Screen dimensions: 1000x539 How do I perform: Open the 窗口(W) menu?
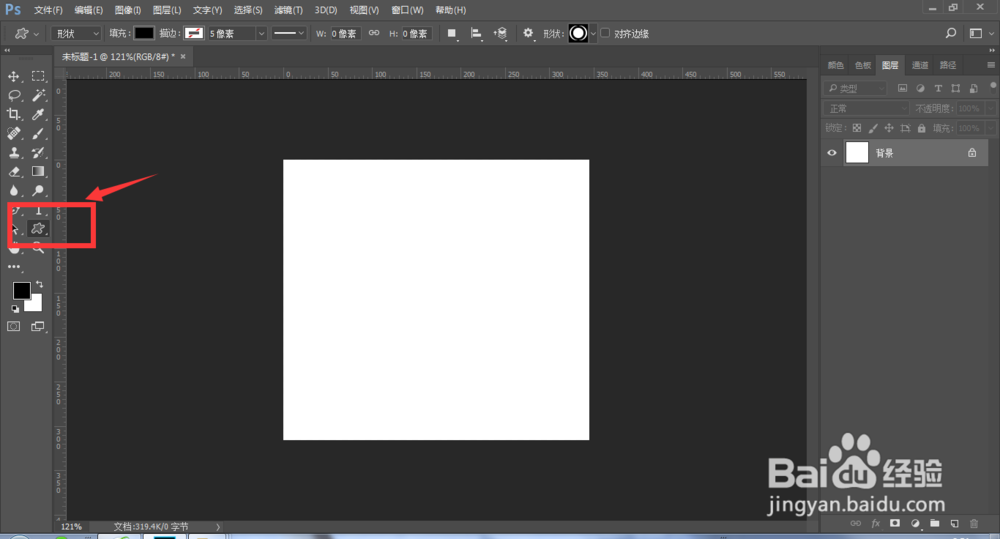pos(407,10)
